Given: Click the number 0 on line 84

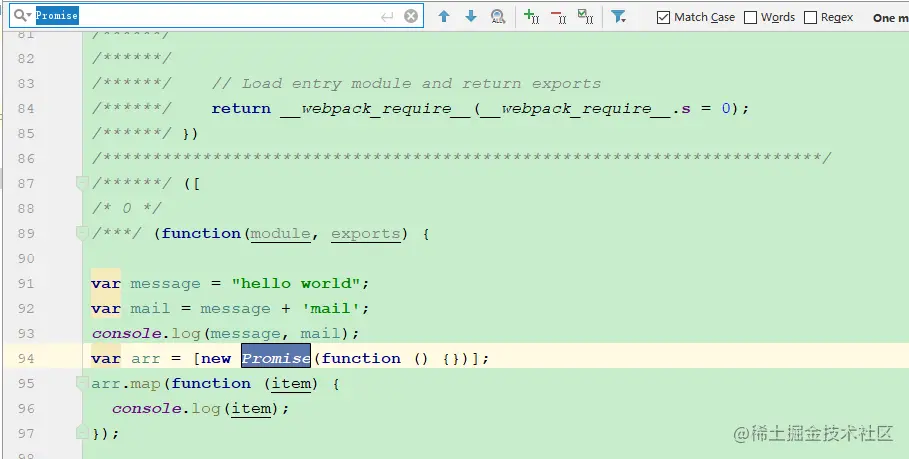Looking at the screenshot, I should tap(726, 108).
